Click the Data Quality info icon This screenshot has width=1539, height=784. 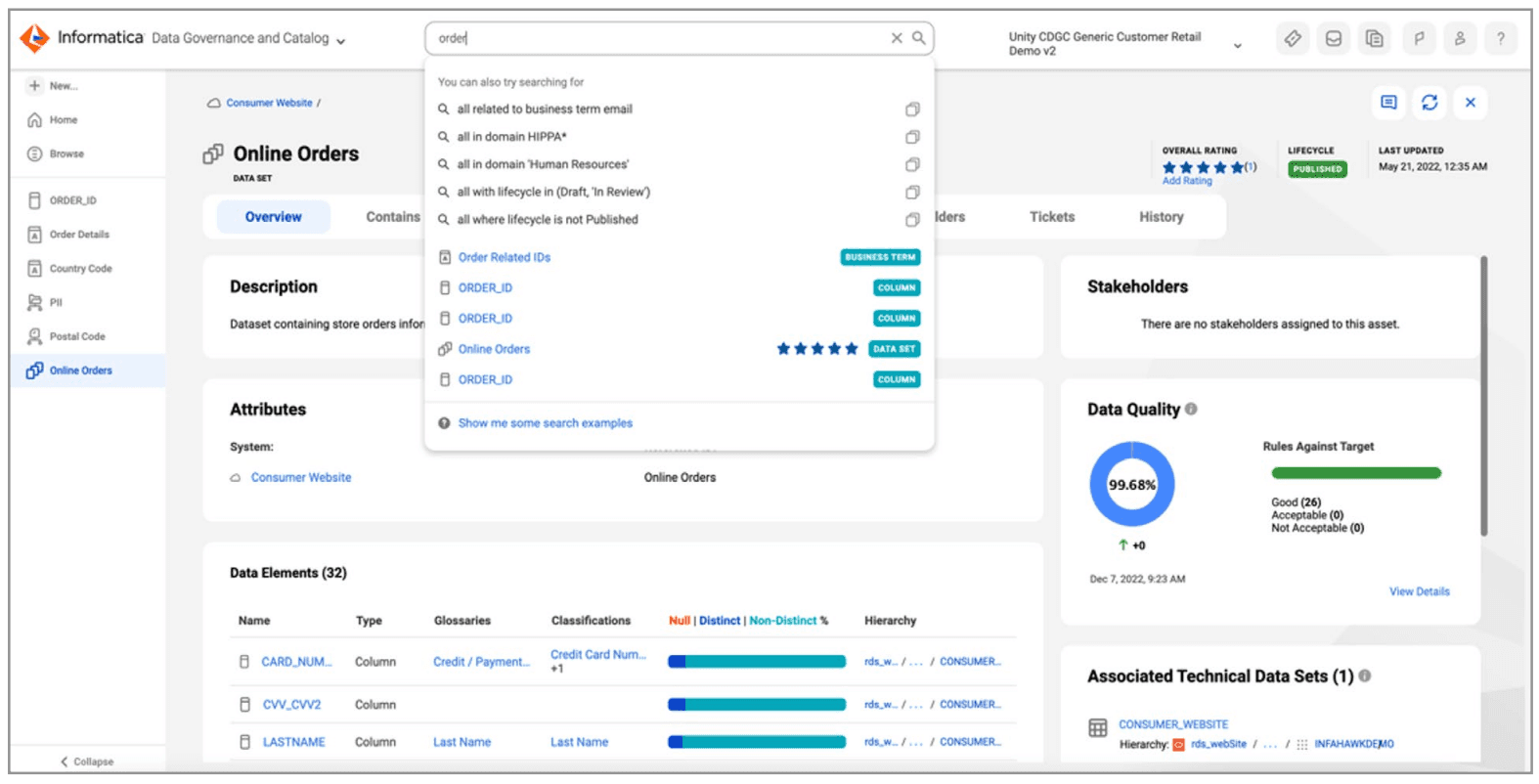click(1191, 409)
